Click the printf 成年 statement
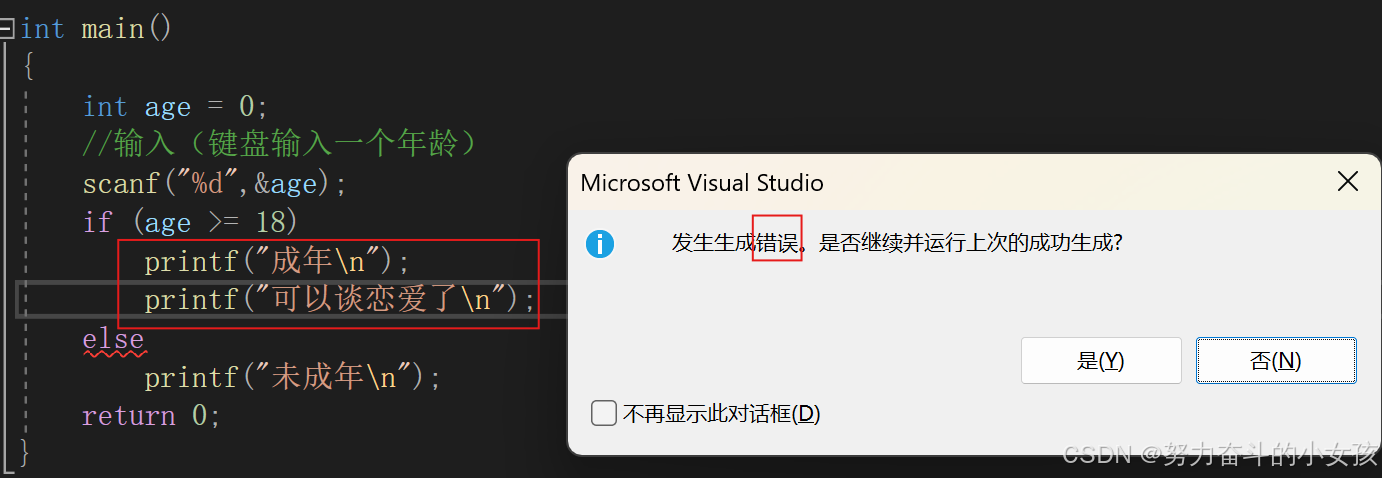 (x=277, y=262)
